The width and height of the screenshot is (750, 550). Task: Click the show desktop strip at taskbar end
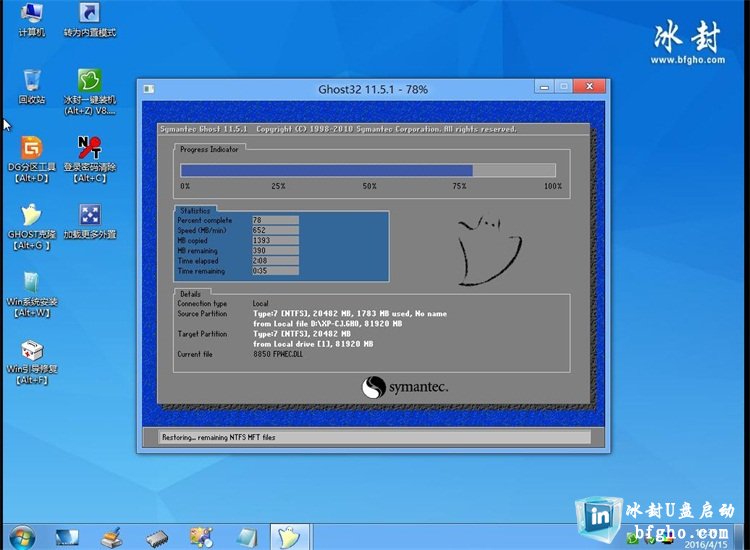pos(739,537)
